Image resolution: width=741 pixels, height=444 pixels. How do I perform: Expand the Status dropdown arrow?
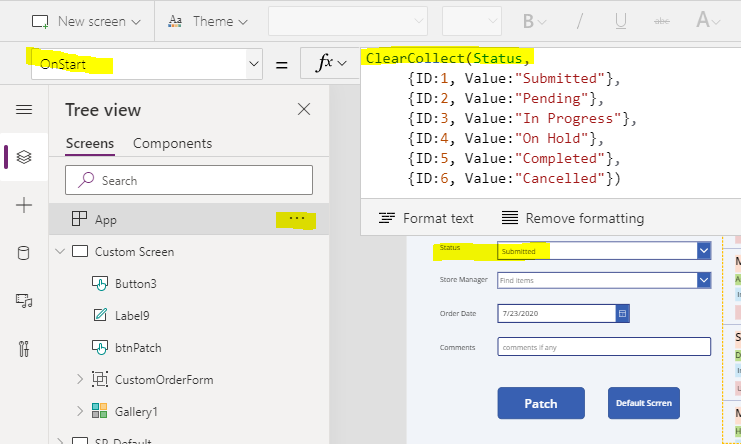tap(704, 251)
